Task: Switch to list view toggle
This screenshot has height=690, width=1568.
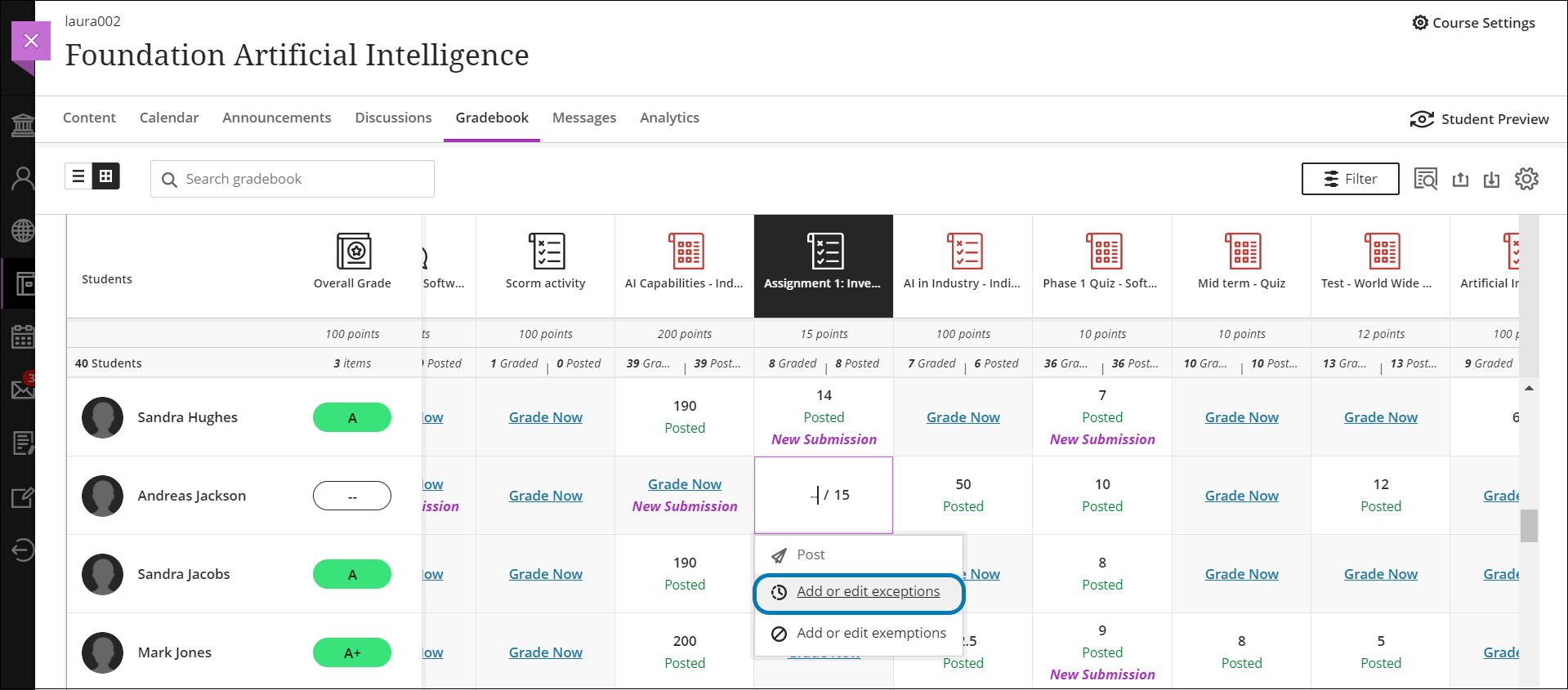Action: point(79,176)
